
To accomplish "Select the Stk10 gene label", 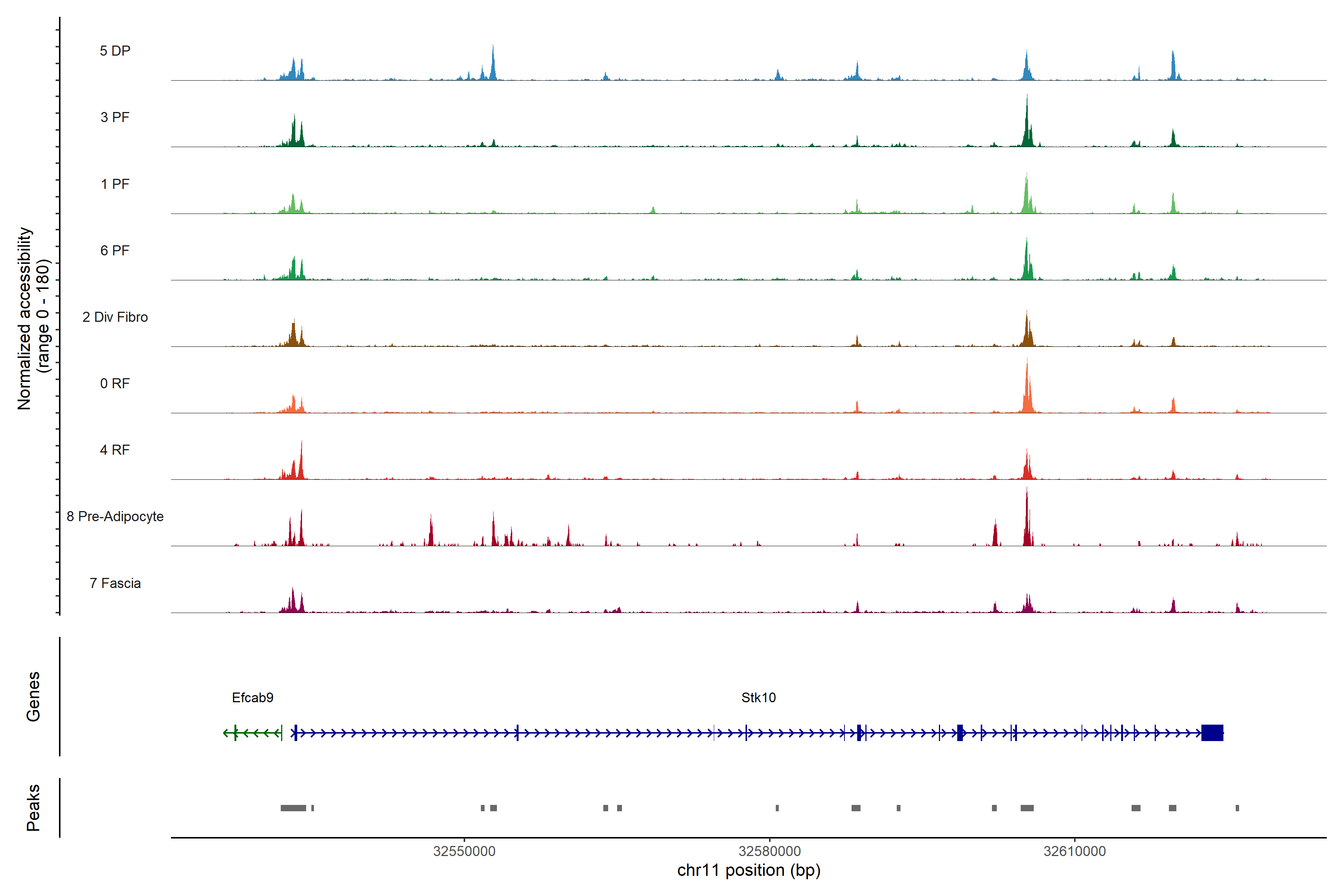I will [758, 698].
